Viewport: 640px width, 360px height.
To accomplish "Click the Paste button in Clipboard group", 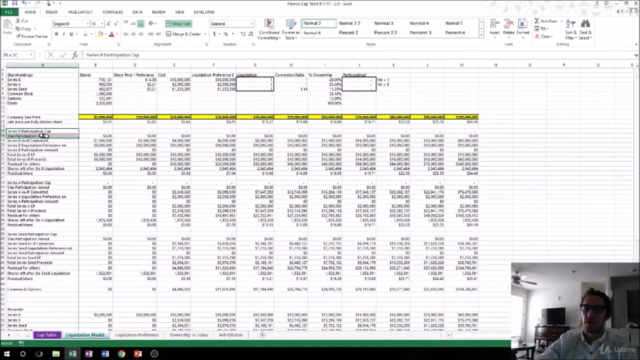I will (7, 29).
